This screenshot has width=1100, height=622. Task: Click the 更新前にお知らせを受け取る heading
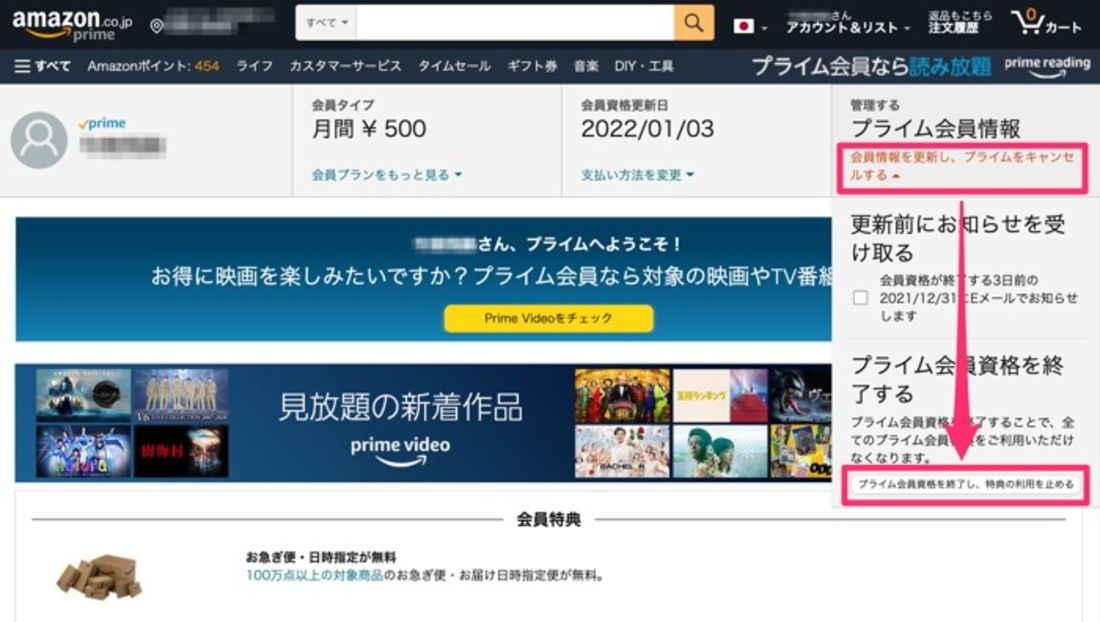pos(958,238)
